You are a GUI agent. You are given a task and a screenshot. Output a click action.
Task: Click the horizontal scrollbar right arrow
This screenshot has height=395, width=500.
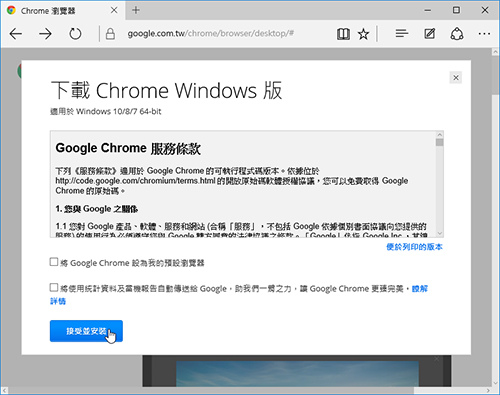pos(488,390)
